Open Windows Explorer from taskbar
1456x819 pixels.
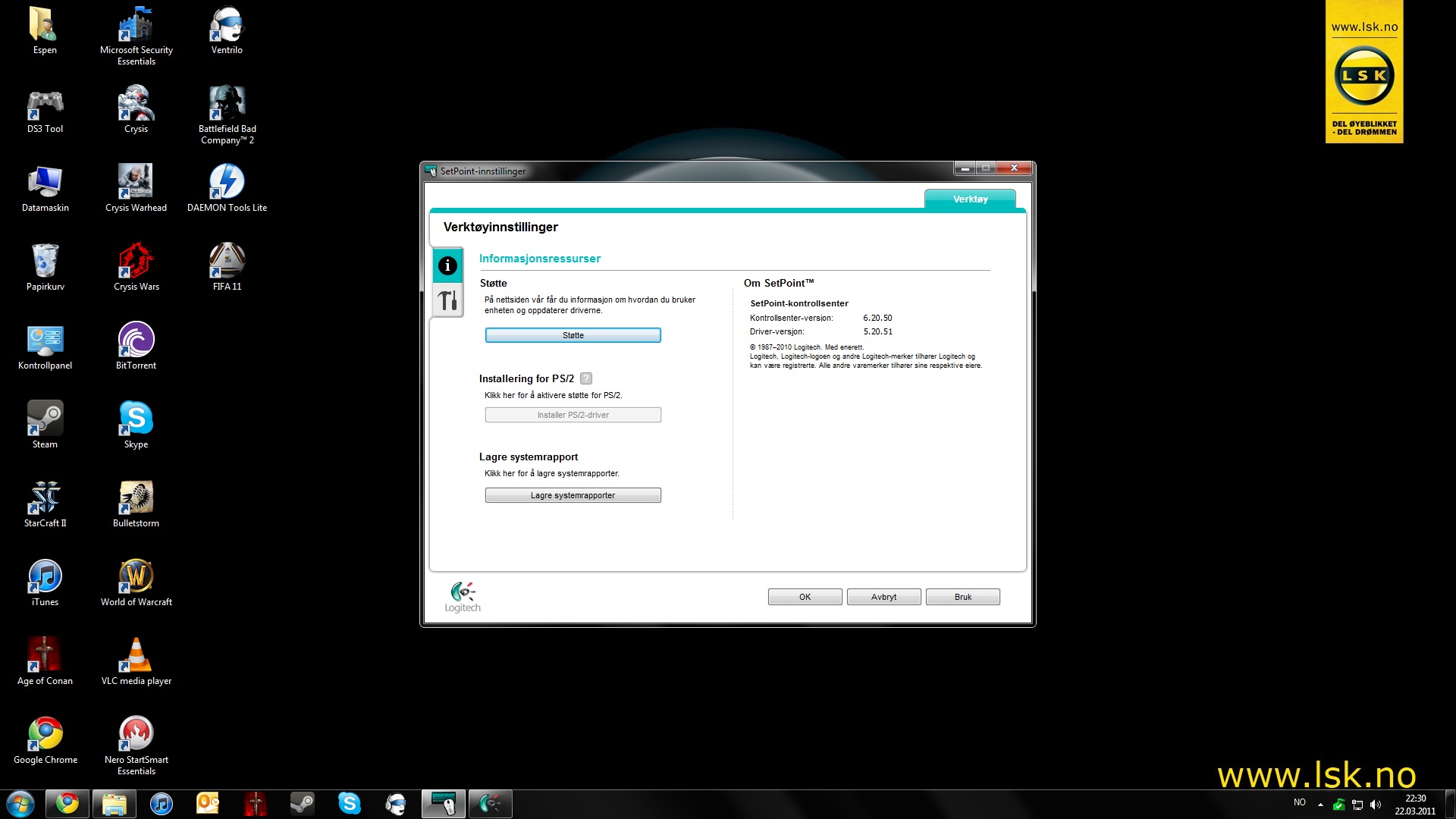[115, 804]
